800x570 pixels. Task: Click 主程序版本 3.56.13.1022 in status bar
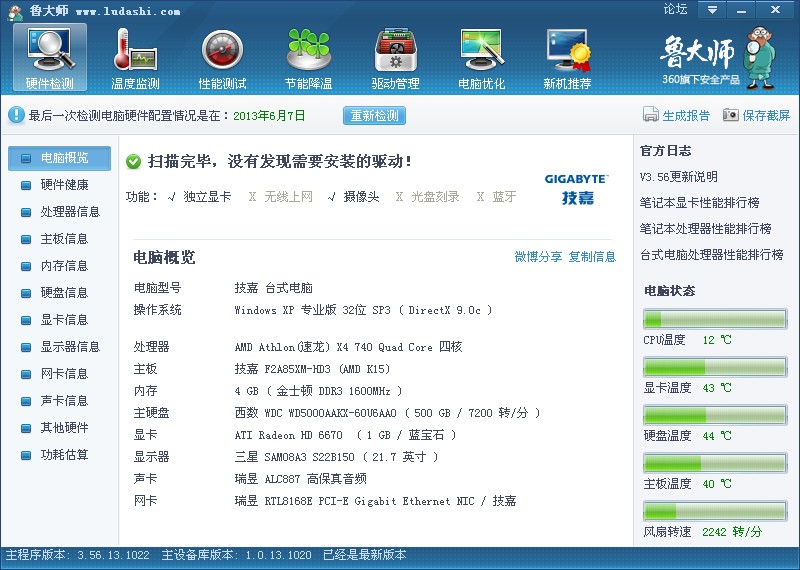click(78, 555)
